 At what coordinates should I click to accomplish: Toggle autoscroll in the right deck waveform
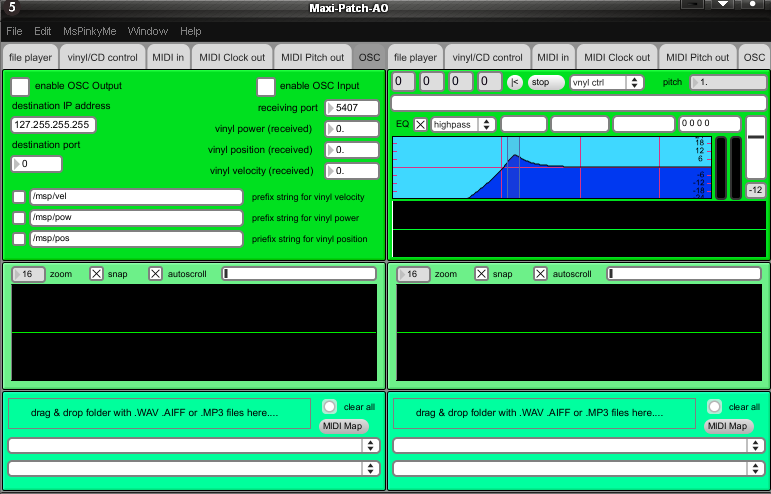[x=540, y=273]
